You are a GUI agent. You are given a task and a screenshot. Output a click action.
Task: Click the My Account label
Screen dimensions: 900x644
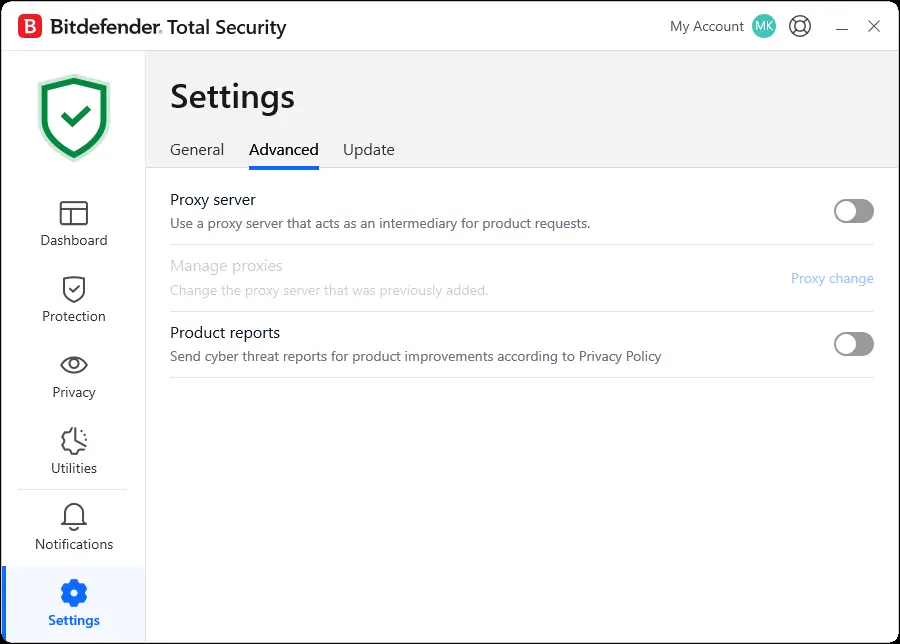[707, 26]
